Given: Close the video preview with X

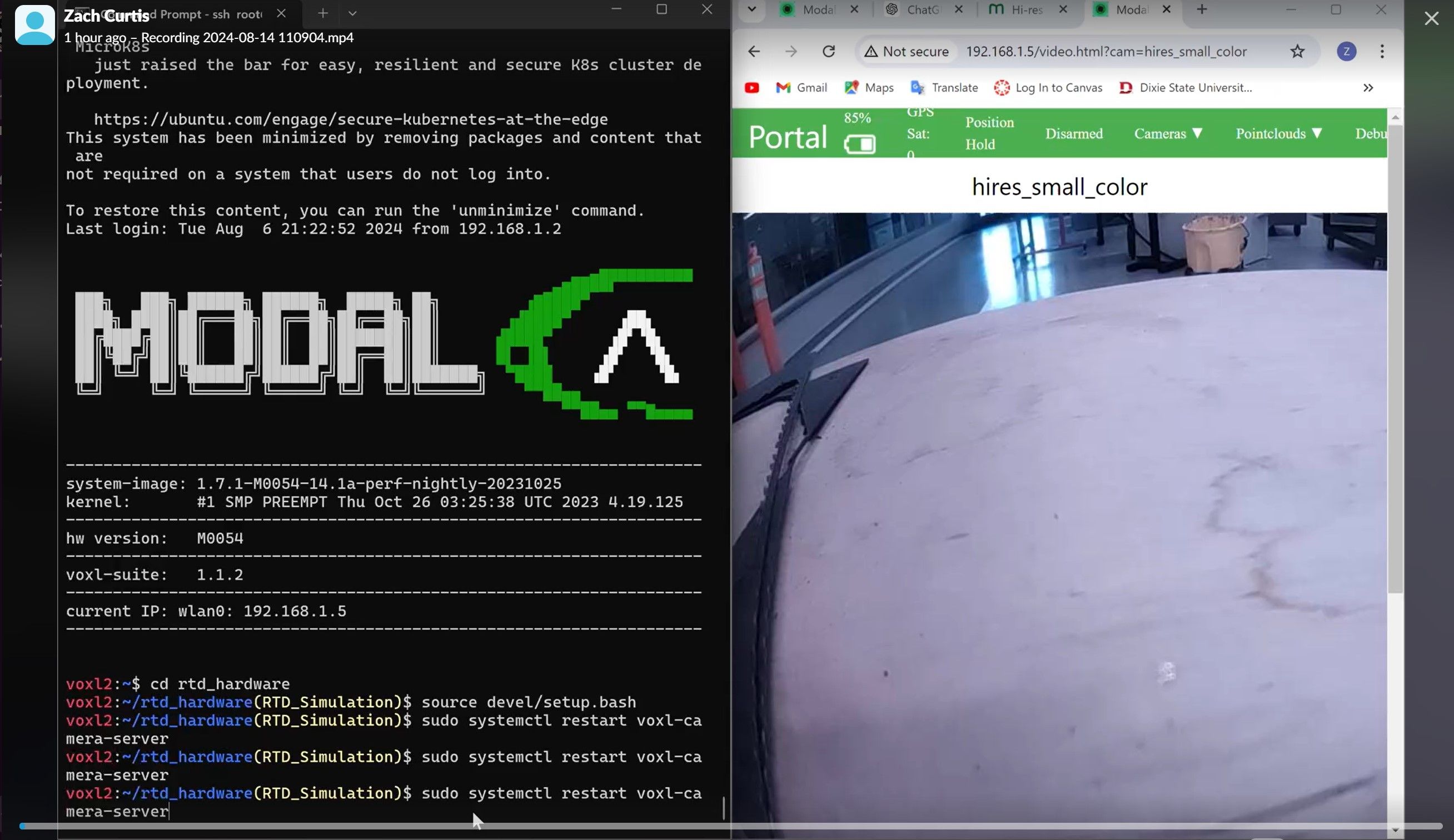Looking at the screenshot, I should (x=1431, y=18).
